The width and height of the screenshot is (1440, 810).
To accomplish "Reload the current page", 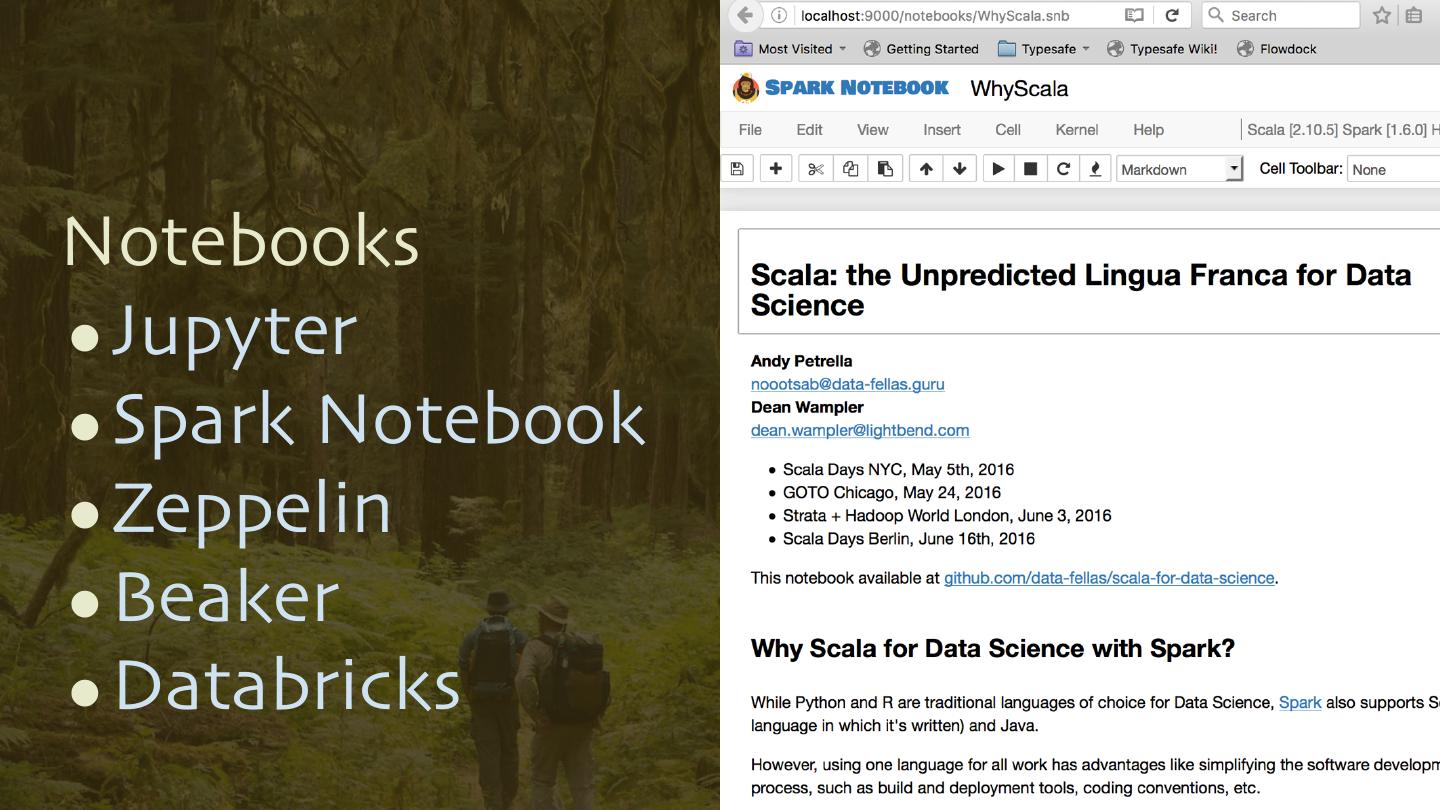I will tap(1172, 15).
